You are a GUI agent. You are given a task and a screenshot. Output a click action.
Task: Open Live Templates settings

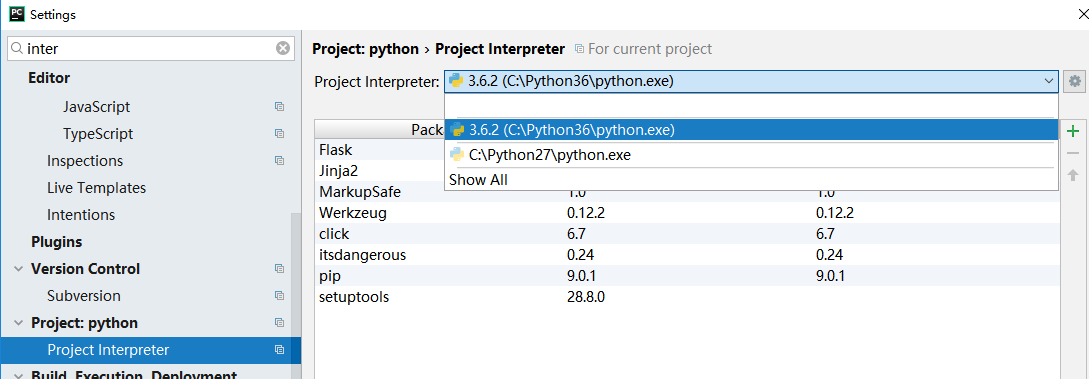coord(97,188)
